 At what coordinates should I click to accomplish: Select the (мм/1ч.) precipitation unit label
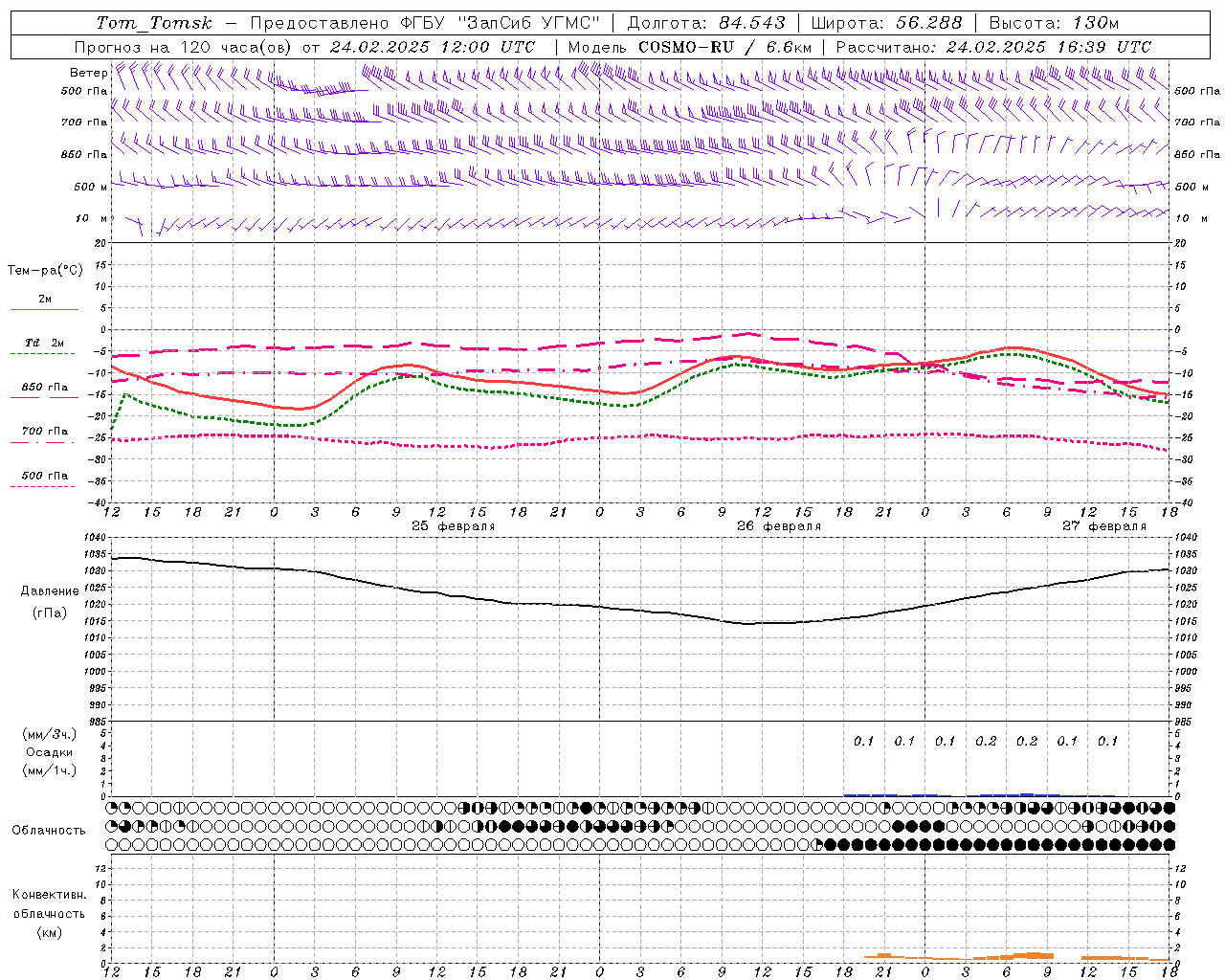49,770
